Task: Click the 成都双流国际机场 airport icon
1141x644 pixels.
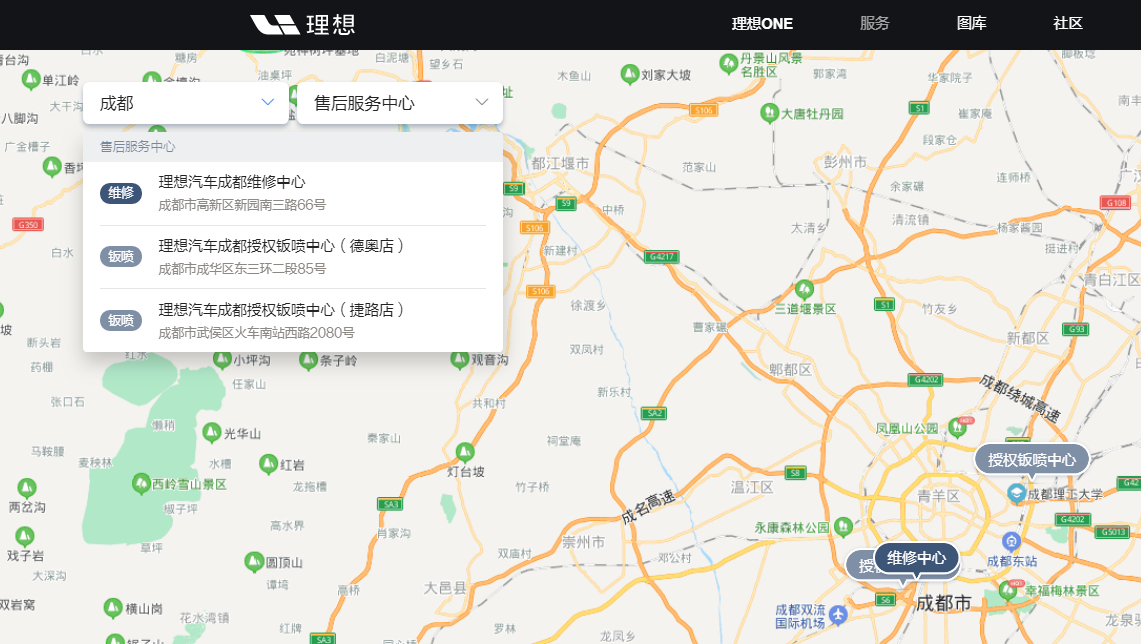Action: [838, 616]
